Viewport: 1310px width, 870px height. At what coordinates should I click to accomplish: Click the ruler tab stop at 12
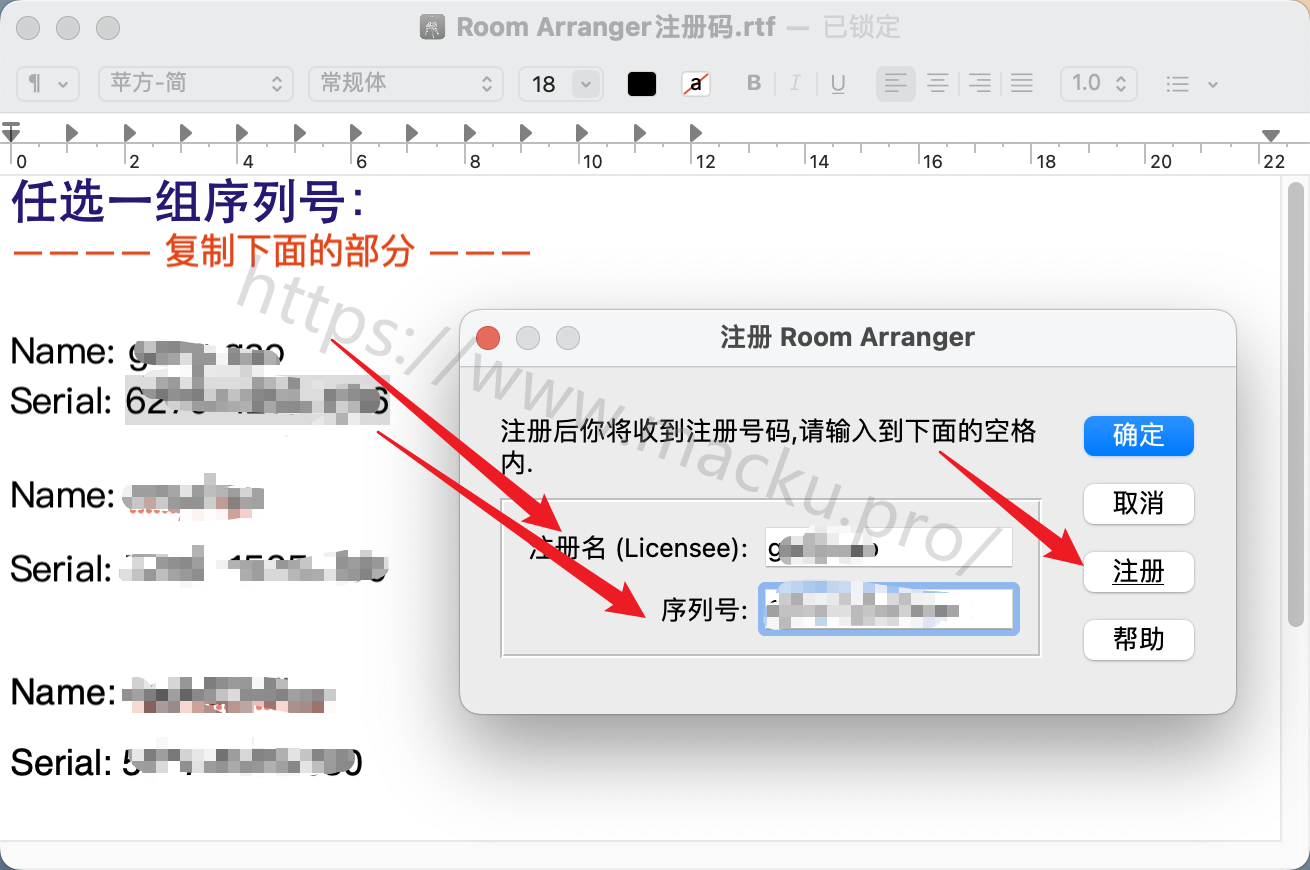click(696, 132)
